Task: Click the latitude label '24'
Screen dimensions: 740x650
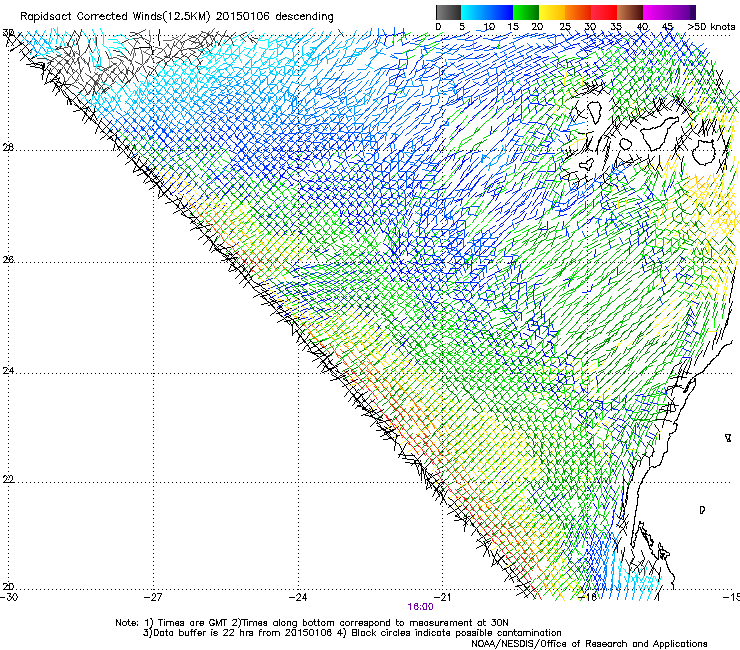Action: point(8,371)
